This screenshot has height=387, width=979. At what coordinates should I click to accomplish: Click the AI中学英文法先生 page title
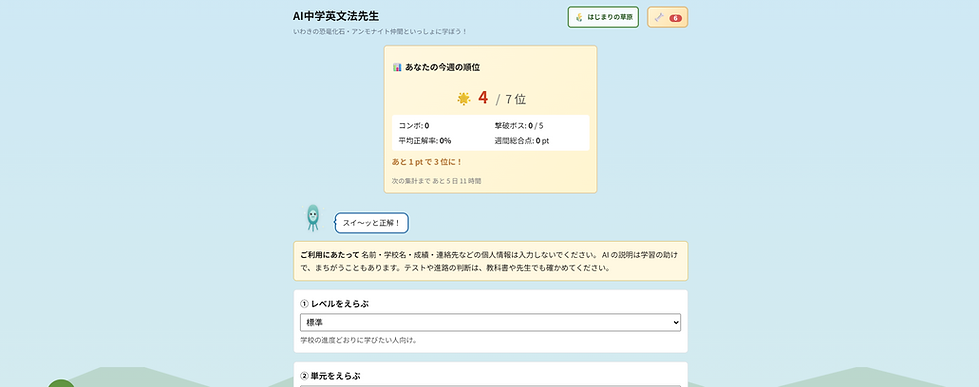(336, 16)
